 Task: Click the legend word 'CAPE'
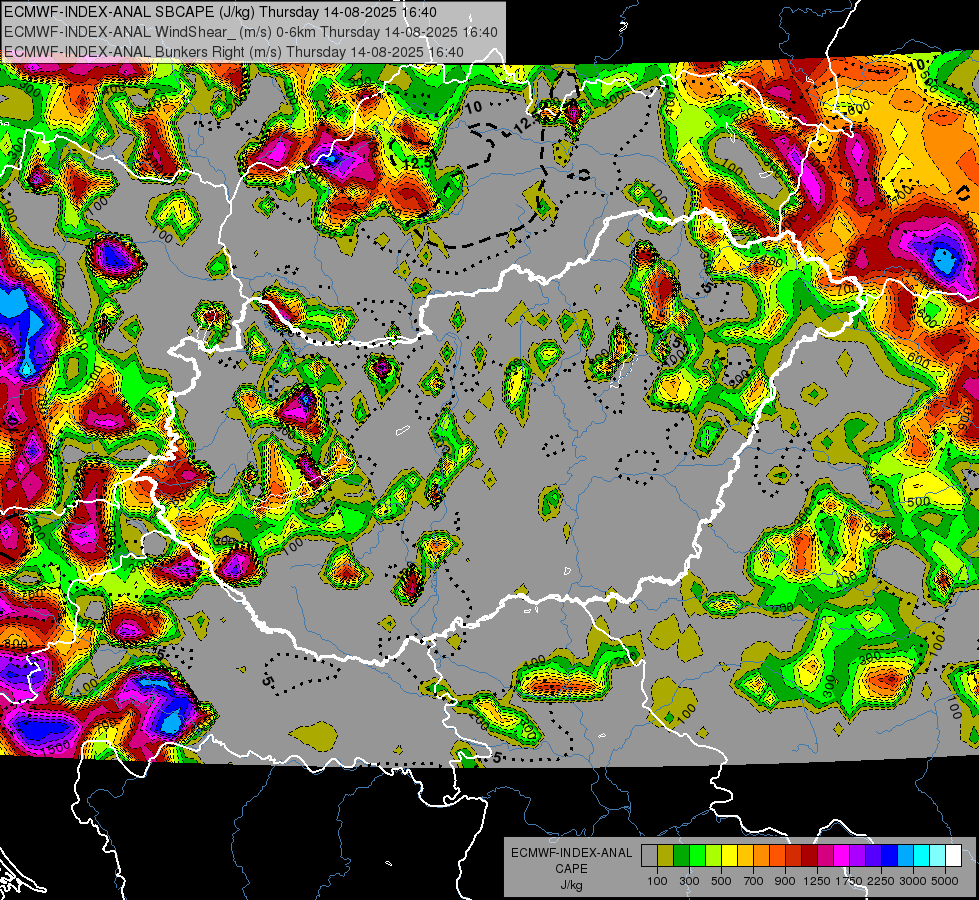[571, 869]
